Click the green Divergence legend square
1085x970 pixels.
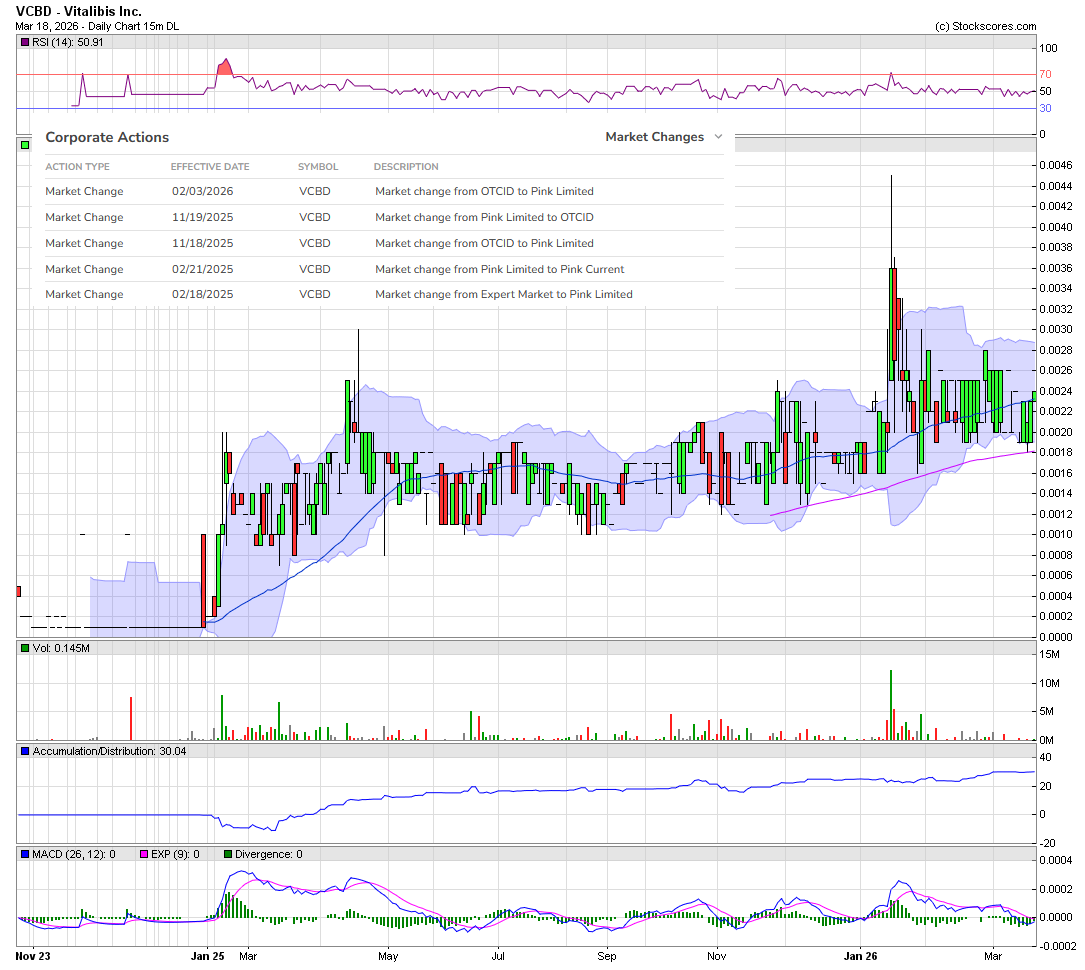(228, 854)
